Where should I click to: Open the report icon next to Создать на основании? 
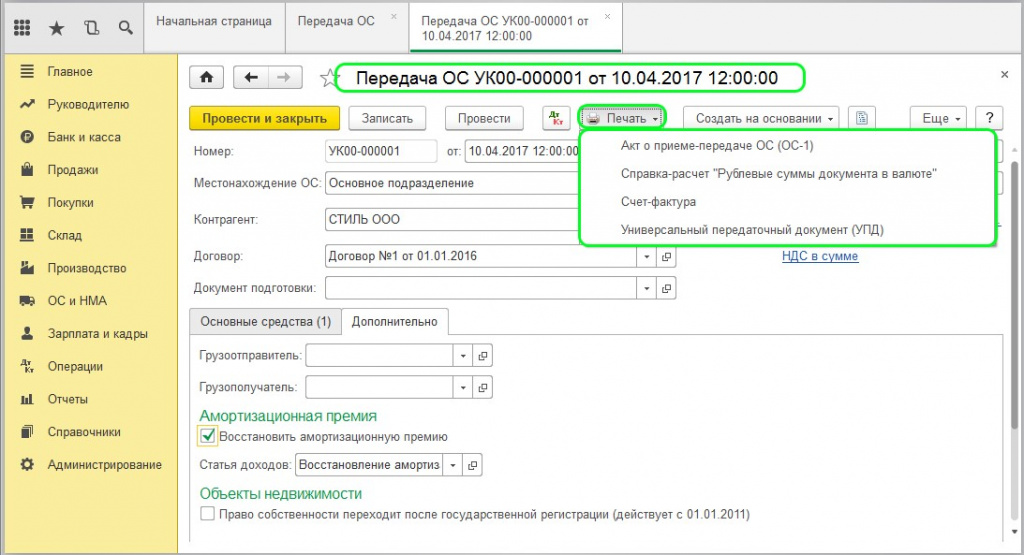point(861,118)
